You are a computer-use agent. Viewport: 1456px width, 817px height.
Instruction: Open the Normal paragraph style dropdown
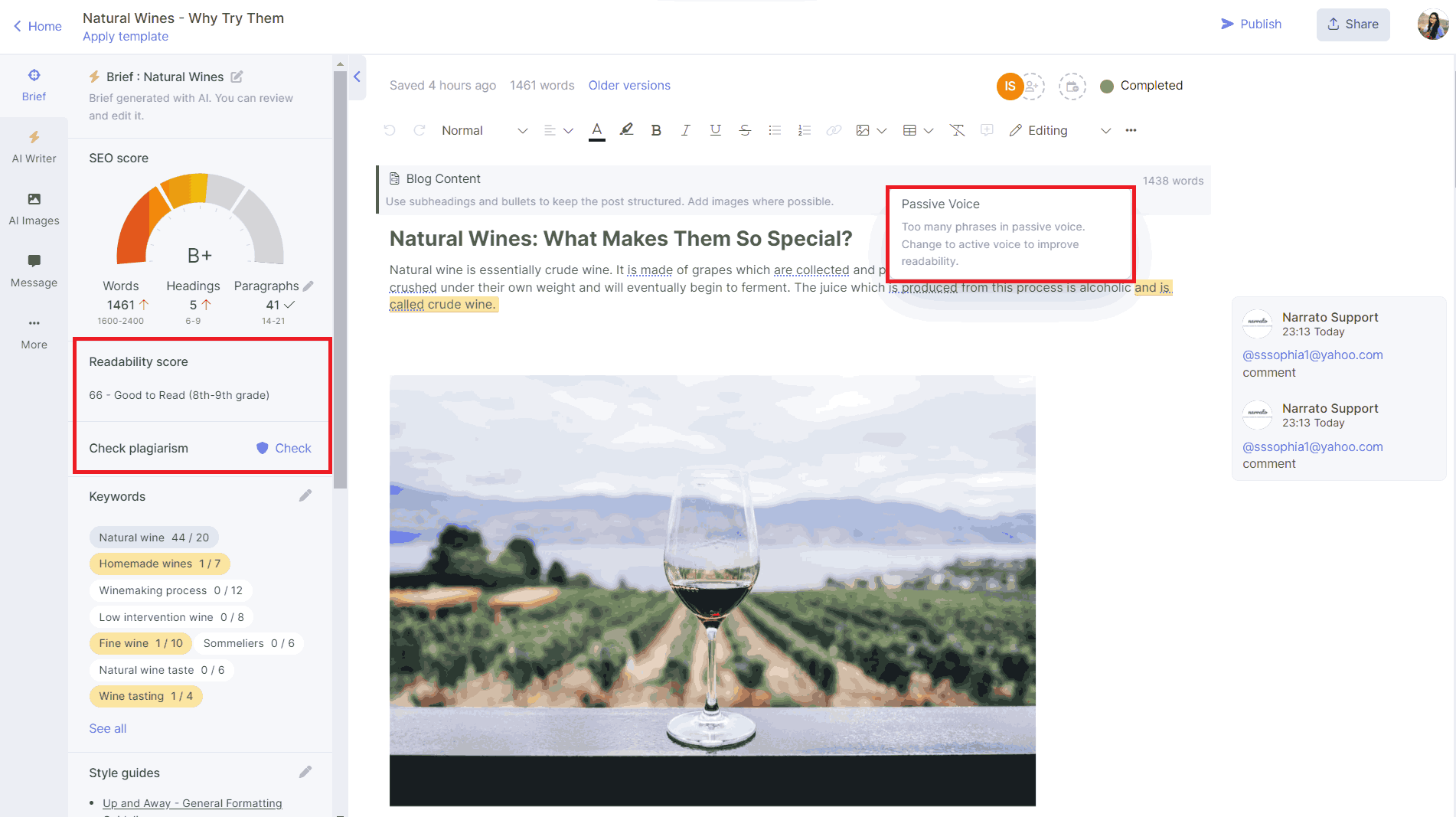(x=485, y=130)
